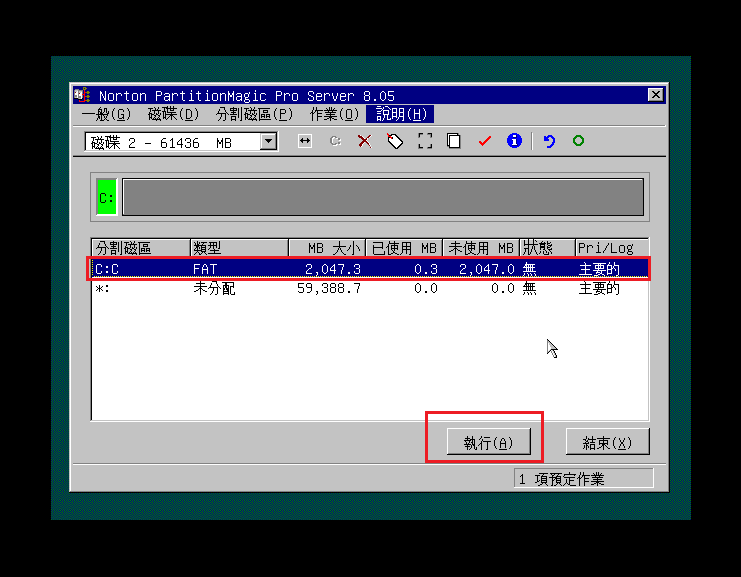Screen dimensions: 741x577
Task: Click the green circle apply changes icon
Action: click(578, 142)
